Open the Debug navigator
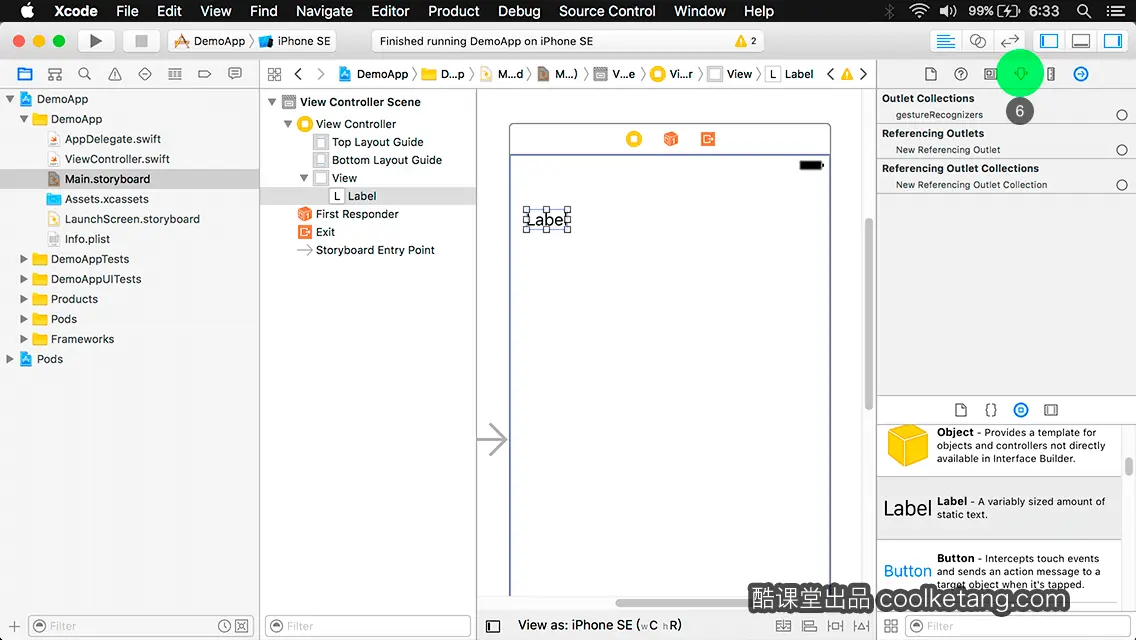The image size is (1136, 640). click(175, 74)
